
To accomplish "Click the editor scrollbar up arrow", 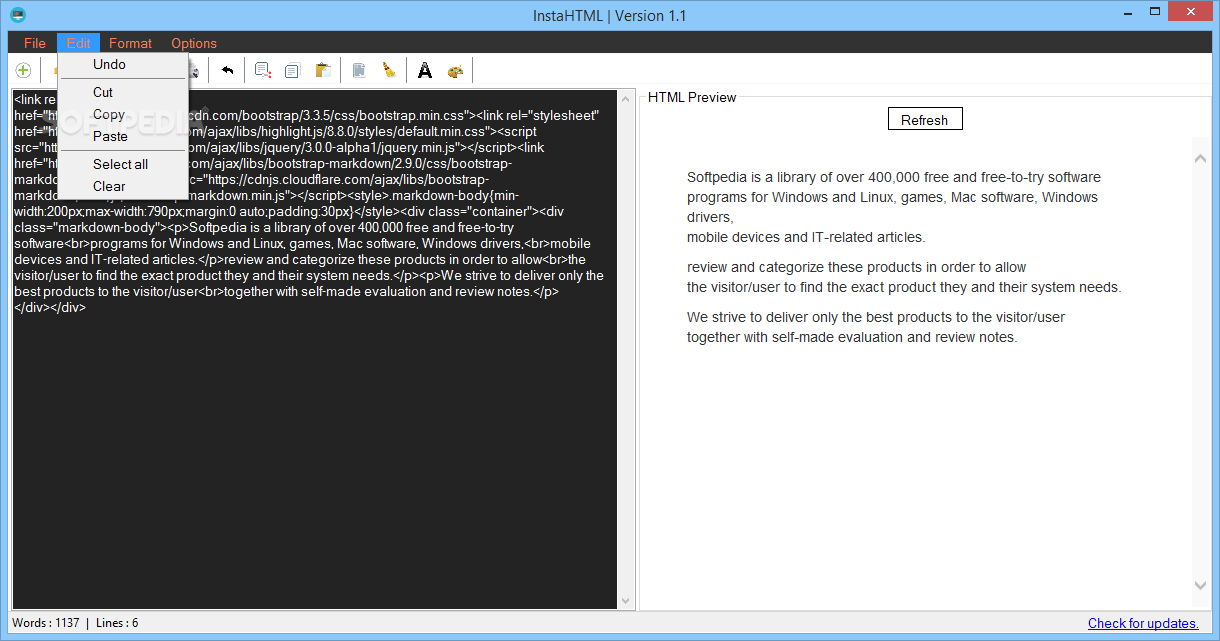I will point(626,98).
